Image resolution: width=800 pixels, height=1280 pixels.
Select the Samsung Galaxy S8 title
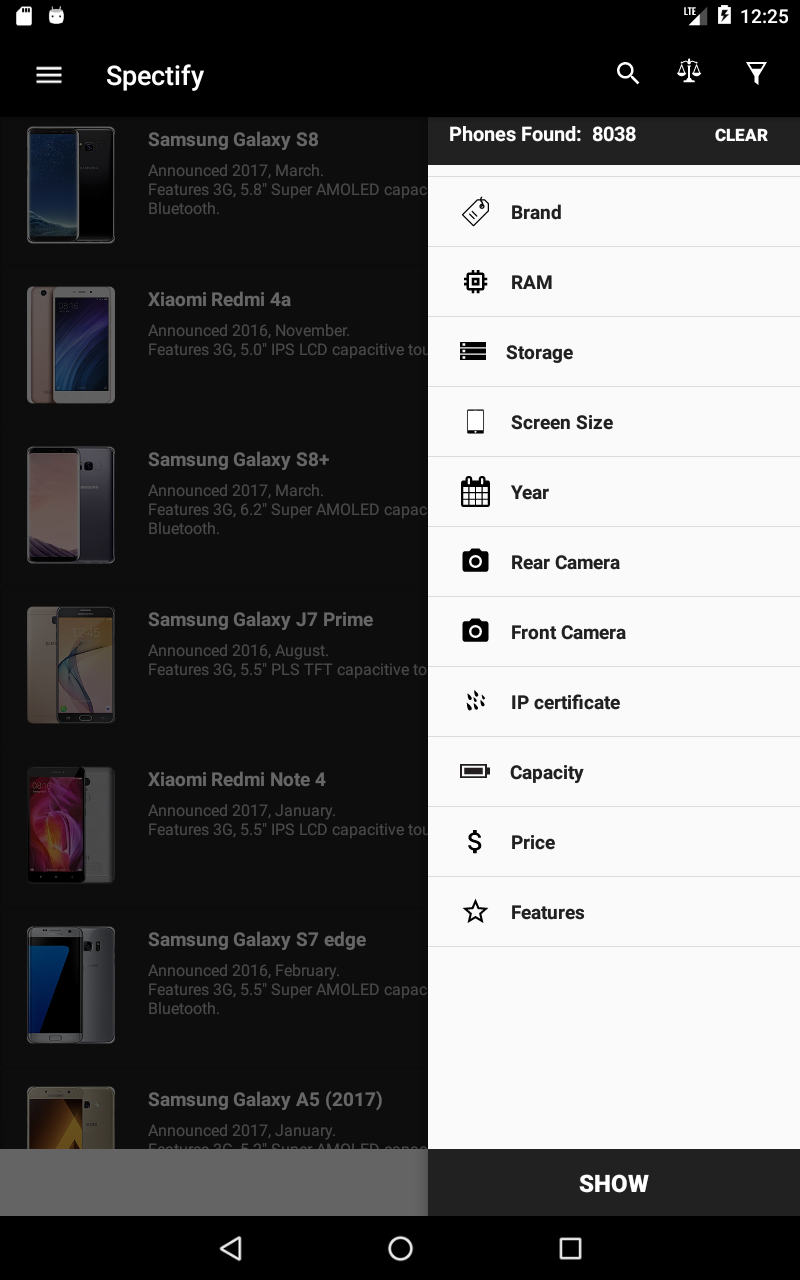[233, 140]
